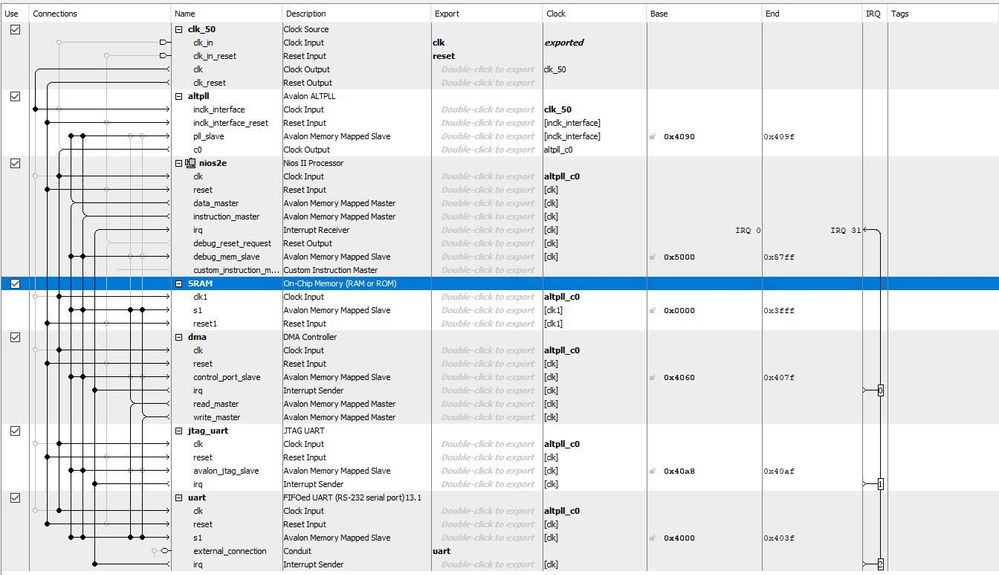Select the debug_mem_slave interface row
The image size is (999, 575).
pos(226,257)
